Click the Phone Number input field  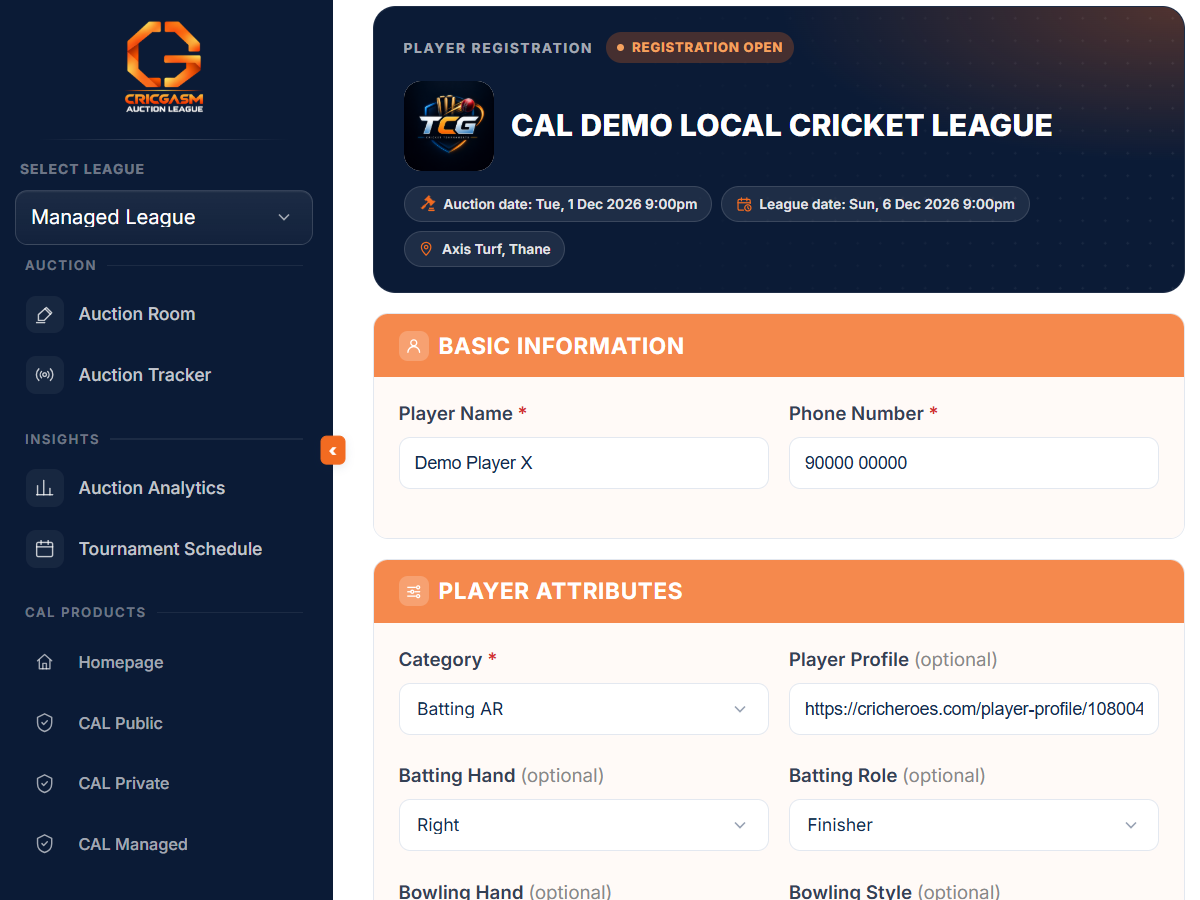pos(974,463)
